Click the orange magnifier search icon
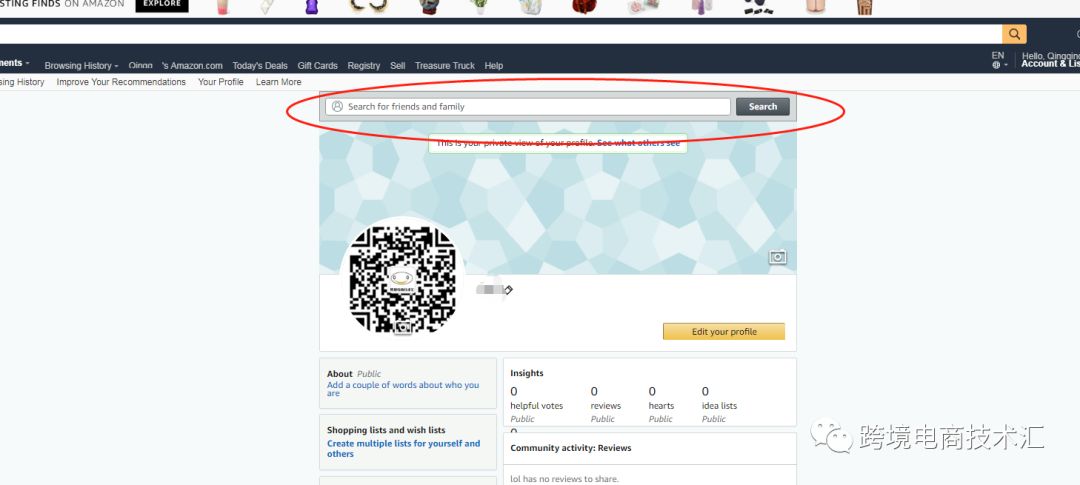 click(1014, 34)
